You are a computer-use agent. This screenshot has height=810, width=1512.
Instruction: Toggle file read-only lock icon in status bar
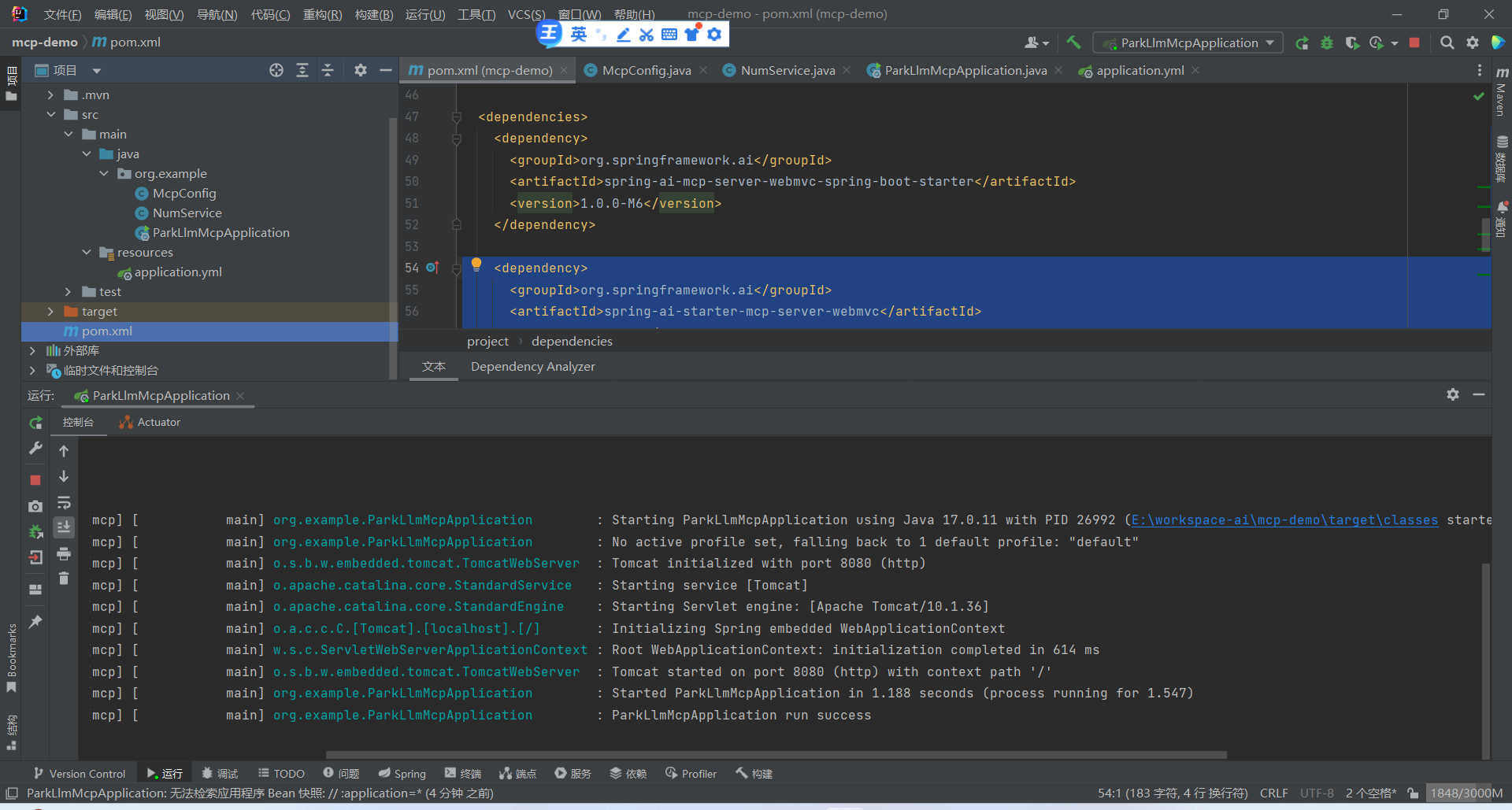pos(1414,793)
